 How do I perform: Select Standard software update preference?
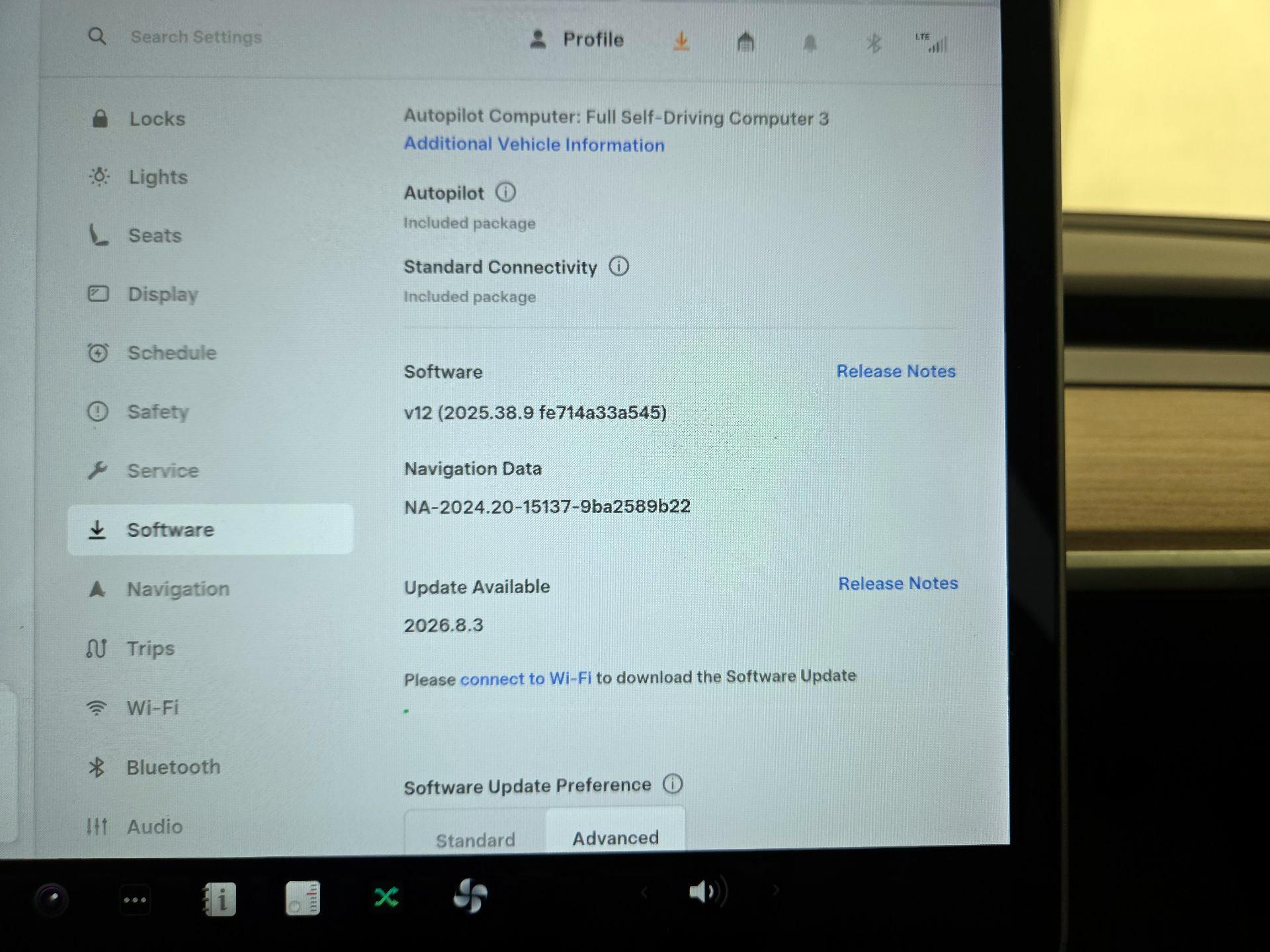475,840
